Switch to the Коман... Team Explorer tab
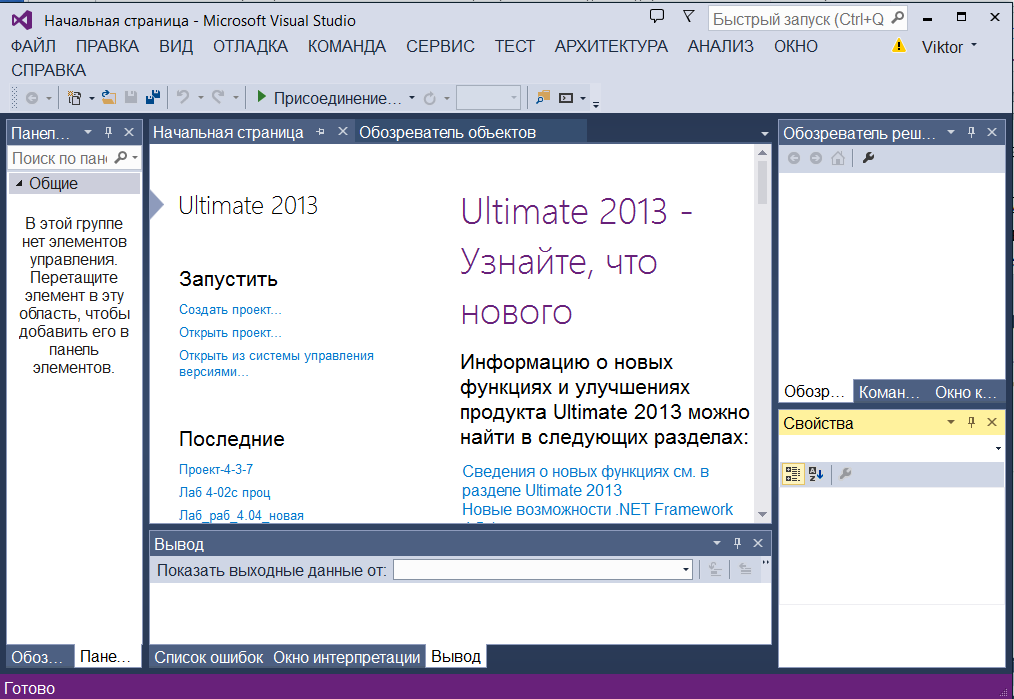The width and height of the screenshot is (1014, 699). click(889, 393)
